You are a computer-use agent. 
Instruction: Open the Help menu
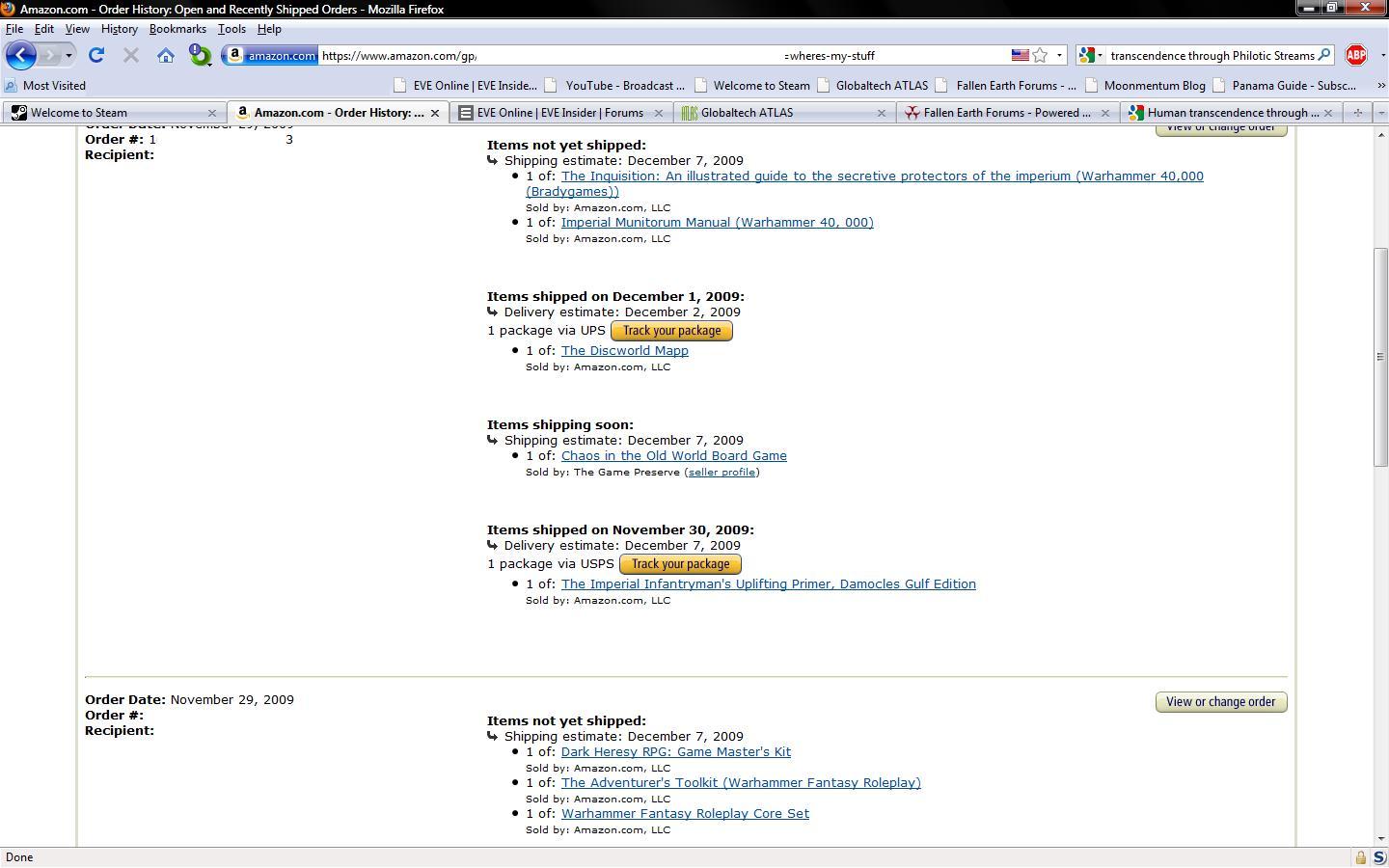point(269,29)
